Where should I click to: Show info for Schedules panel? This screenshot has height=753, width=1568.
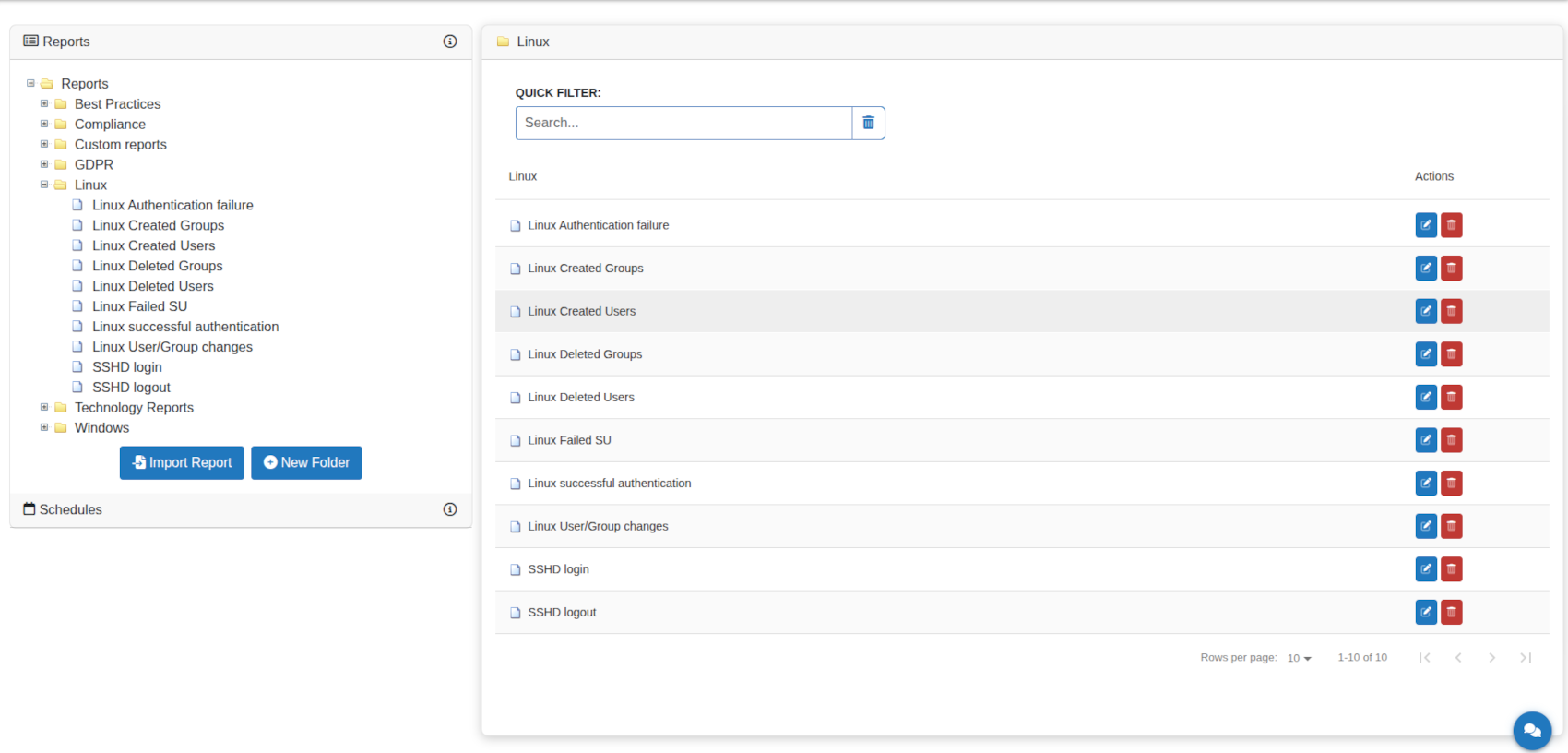(x=450, y=509)
